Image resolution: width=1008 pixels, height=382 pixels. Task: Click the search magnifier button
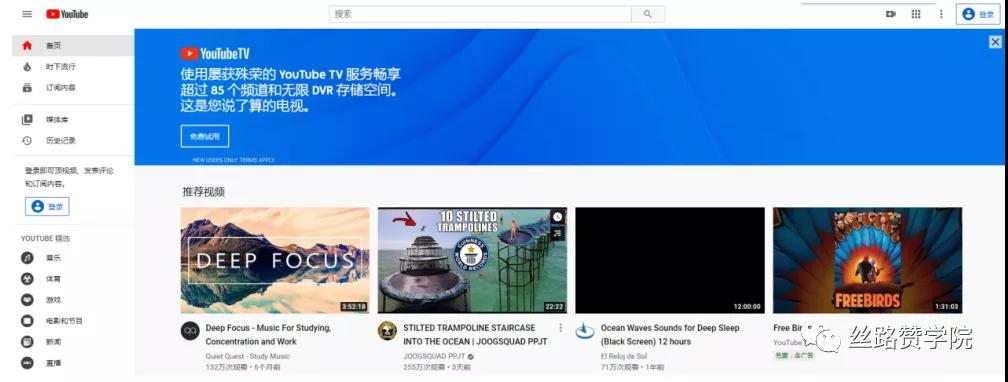[647, 14]
